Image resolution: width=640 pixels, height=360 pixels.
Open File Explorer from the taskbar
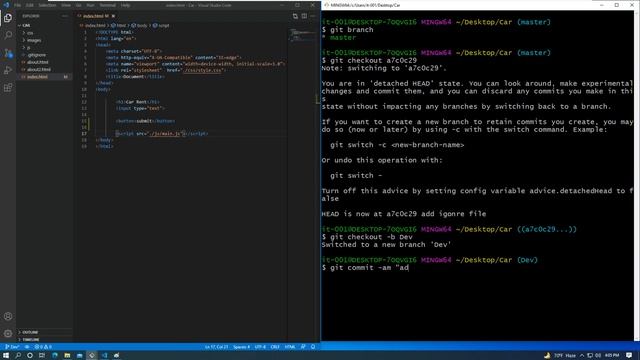point(67,356)
